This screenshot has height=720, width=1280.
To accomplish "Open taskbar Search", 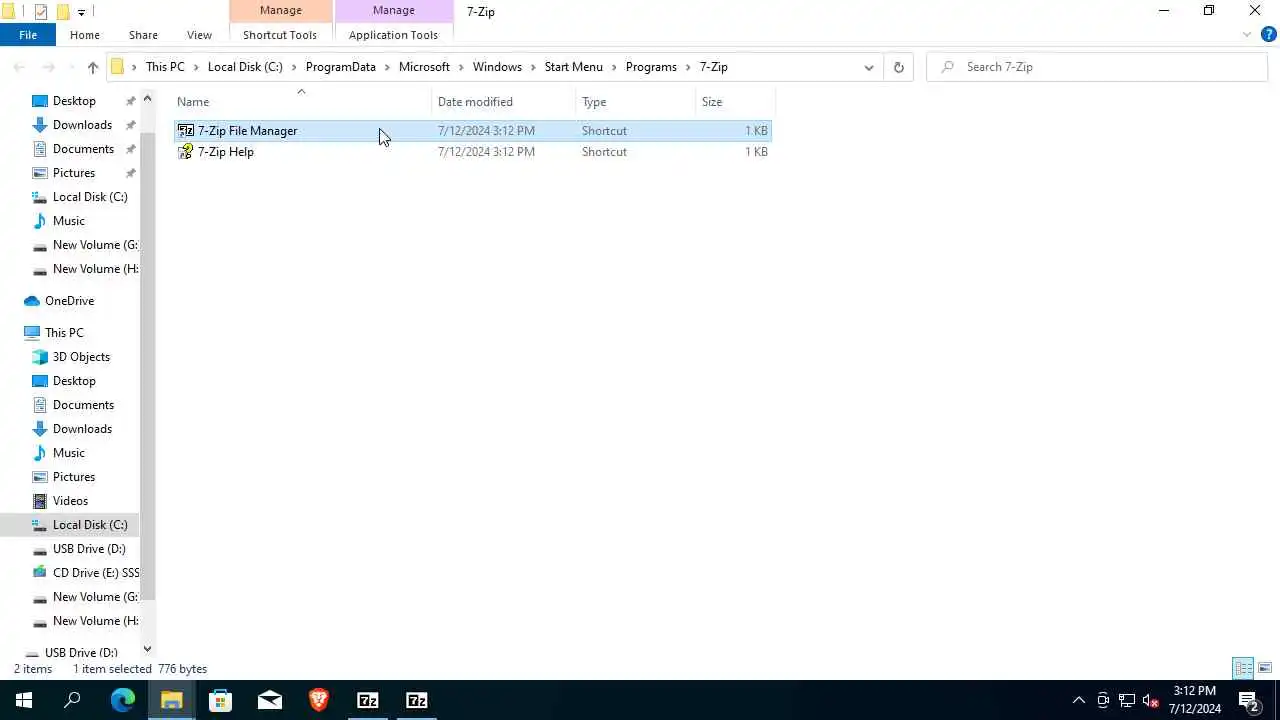I will point(72,700).
